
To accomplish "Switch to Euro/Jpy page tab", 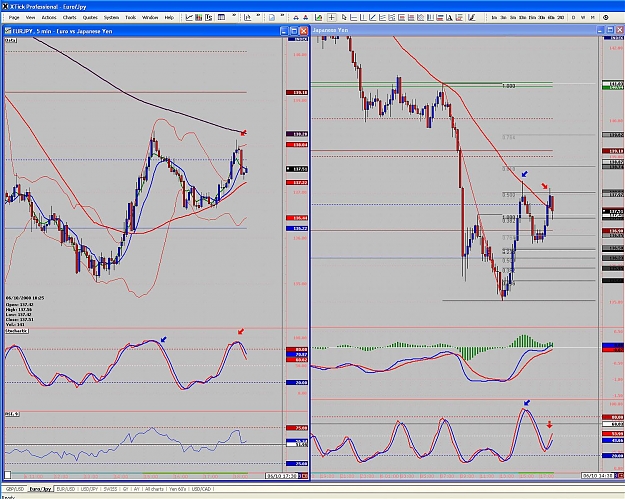I will 40,489.
